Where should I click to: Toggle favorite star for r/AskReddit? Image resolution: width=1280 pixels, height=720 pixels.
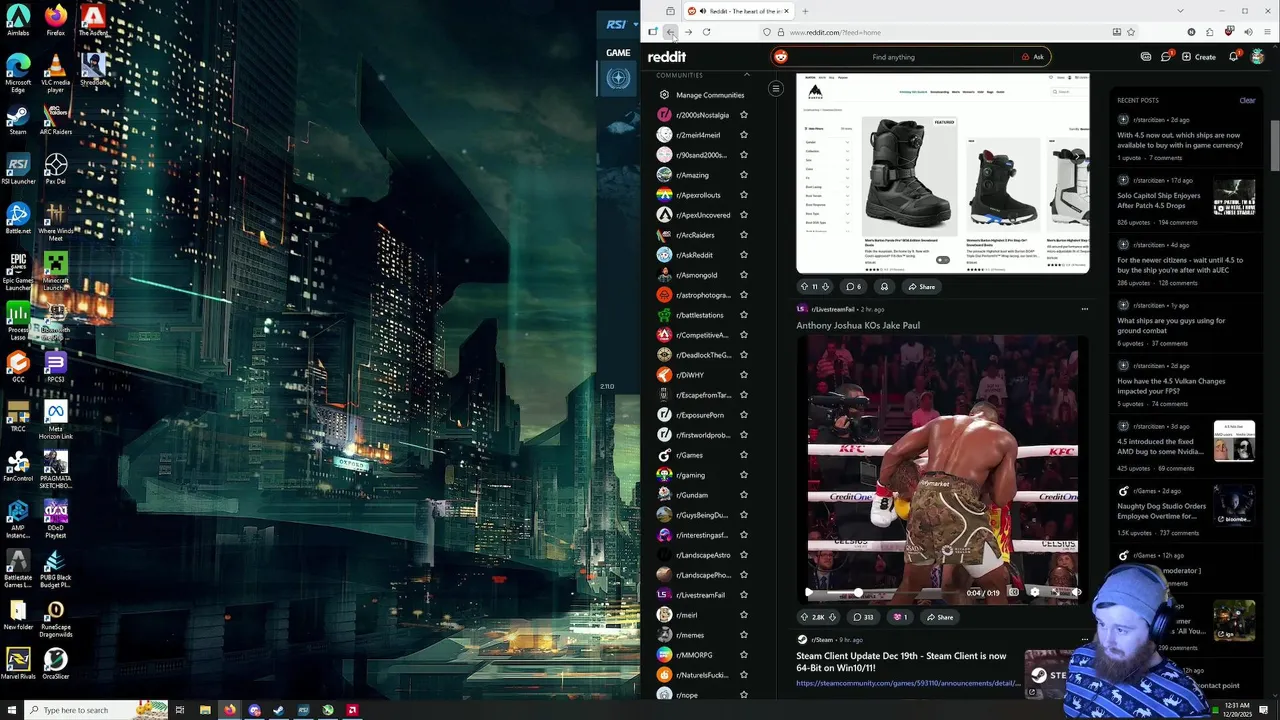click(x=744, y=255)
